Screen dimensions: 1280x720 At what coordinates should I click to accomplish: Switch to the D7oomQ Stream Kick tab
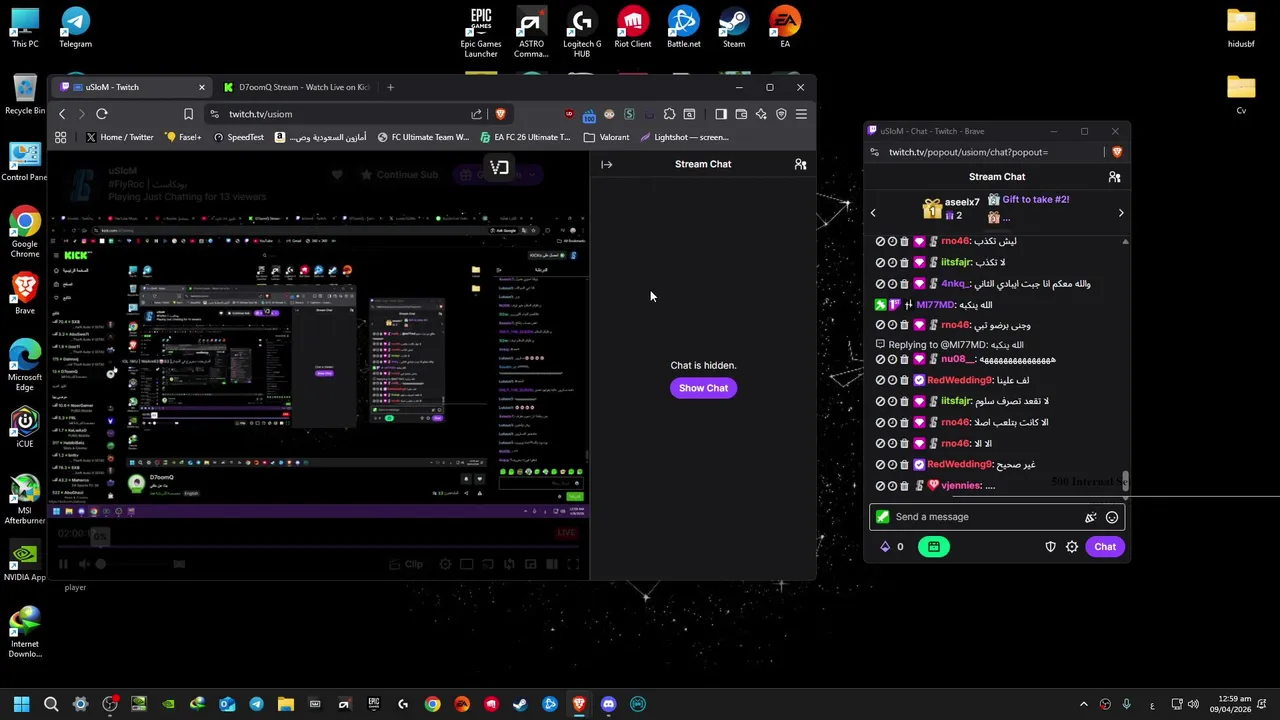(x=297, y=87)
